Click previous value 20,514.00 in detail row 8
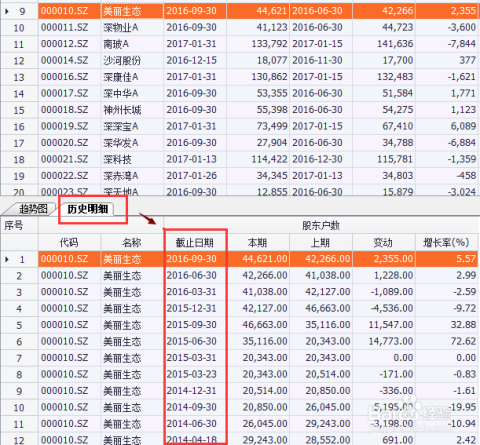Viewport: 480px width, 445px height. pos(328,374)
